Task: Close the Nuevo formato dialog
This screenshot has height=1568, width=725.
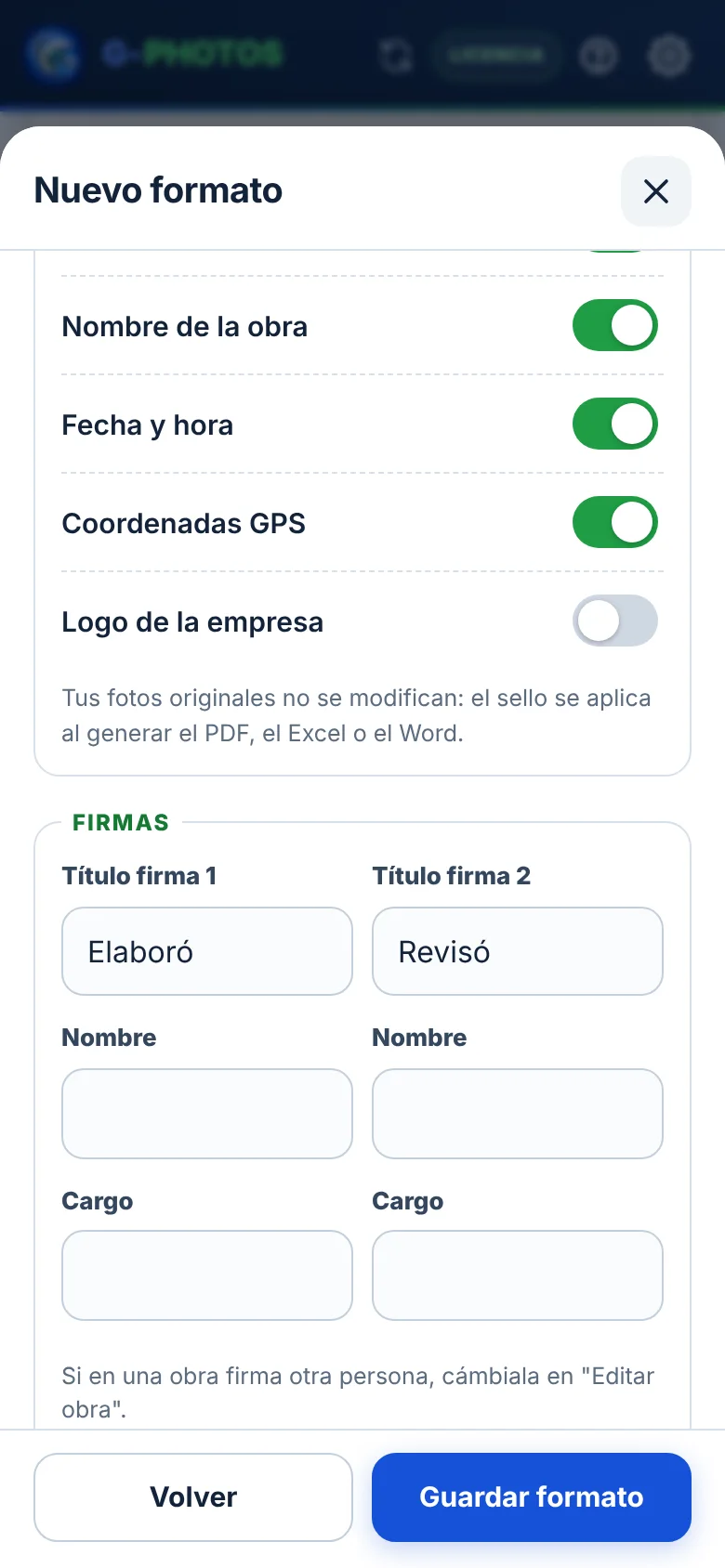Action: (656, 191)
